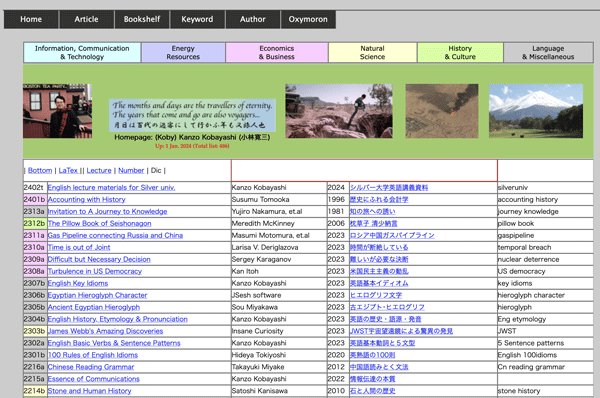Open Egyptian Hieroglyph Character link
This screenshot has height=398, width=600.
pos(97,295)
